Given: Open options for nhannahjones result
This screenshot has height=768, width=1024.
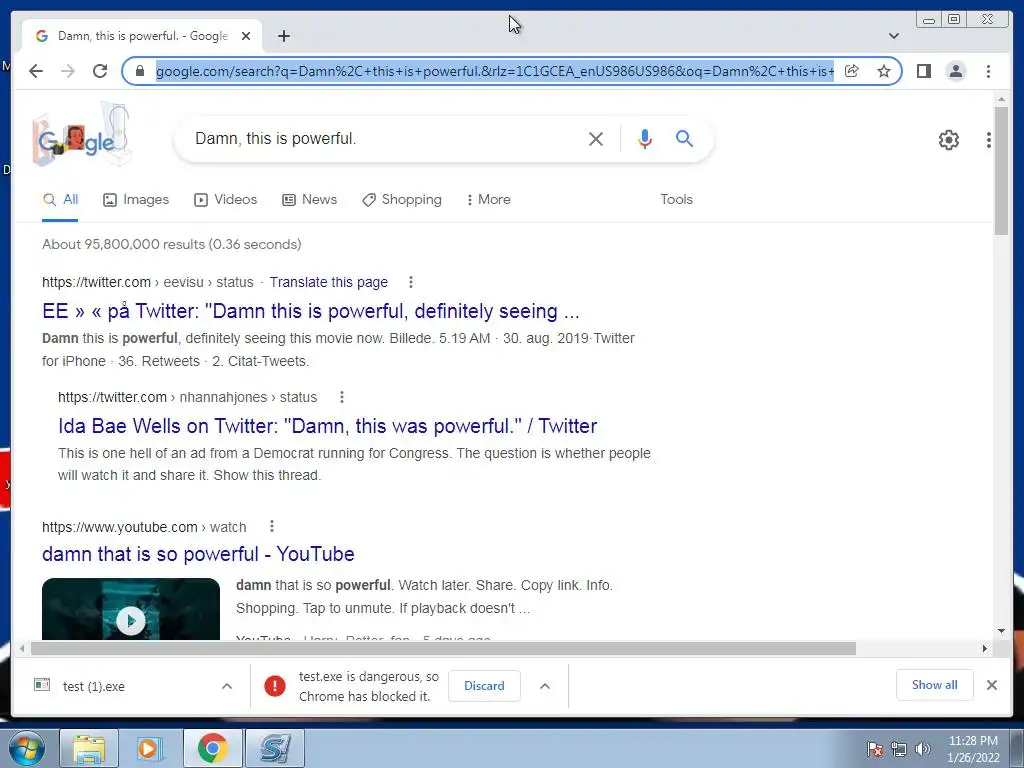Looking at the screenshot, I should (342, 397).
